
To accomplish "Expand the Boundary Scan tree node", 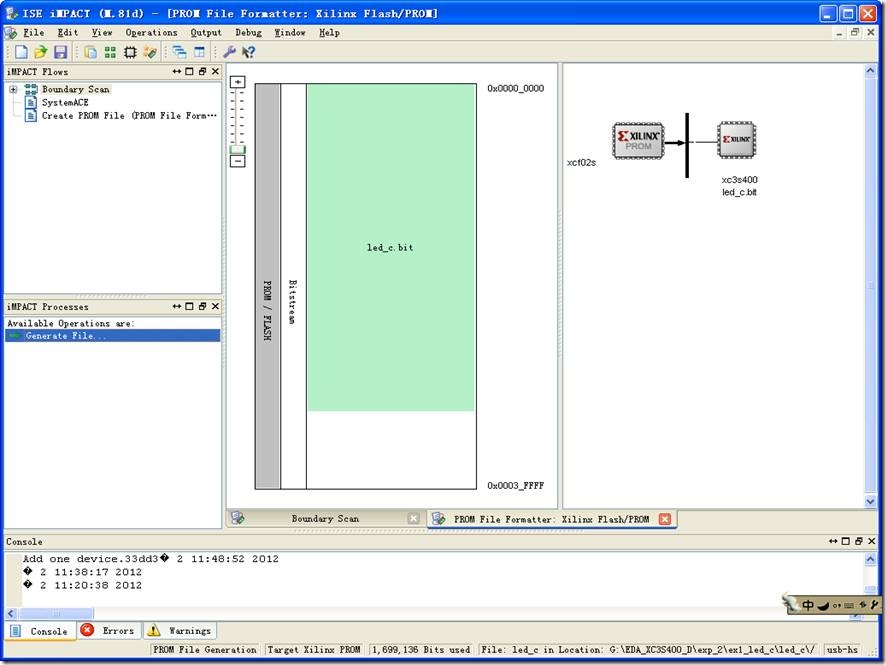I will point(13,89).
